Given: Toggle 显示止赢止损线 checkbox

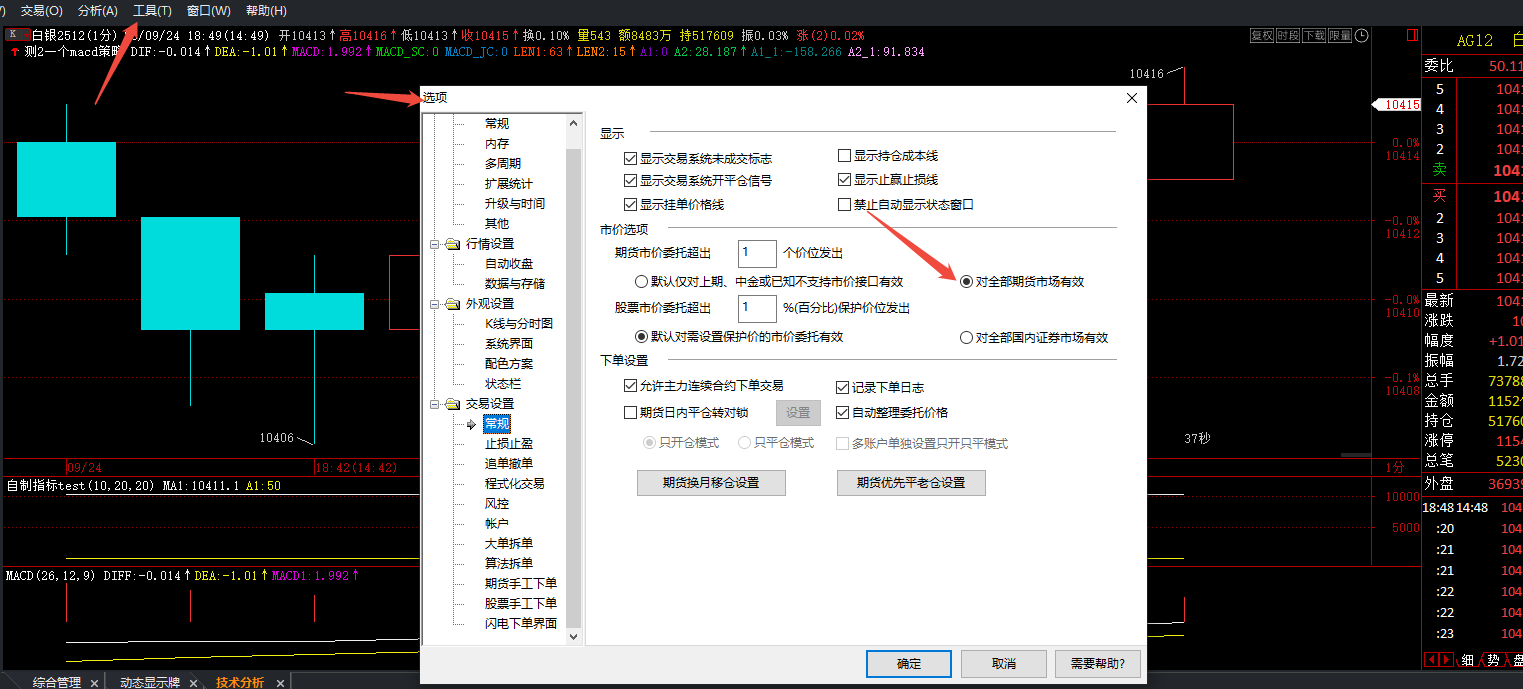Looking at the screenshot, I should (844, 180).
